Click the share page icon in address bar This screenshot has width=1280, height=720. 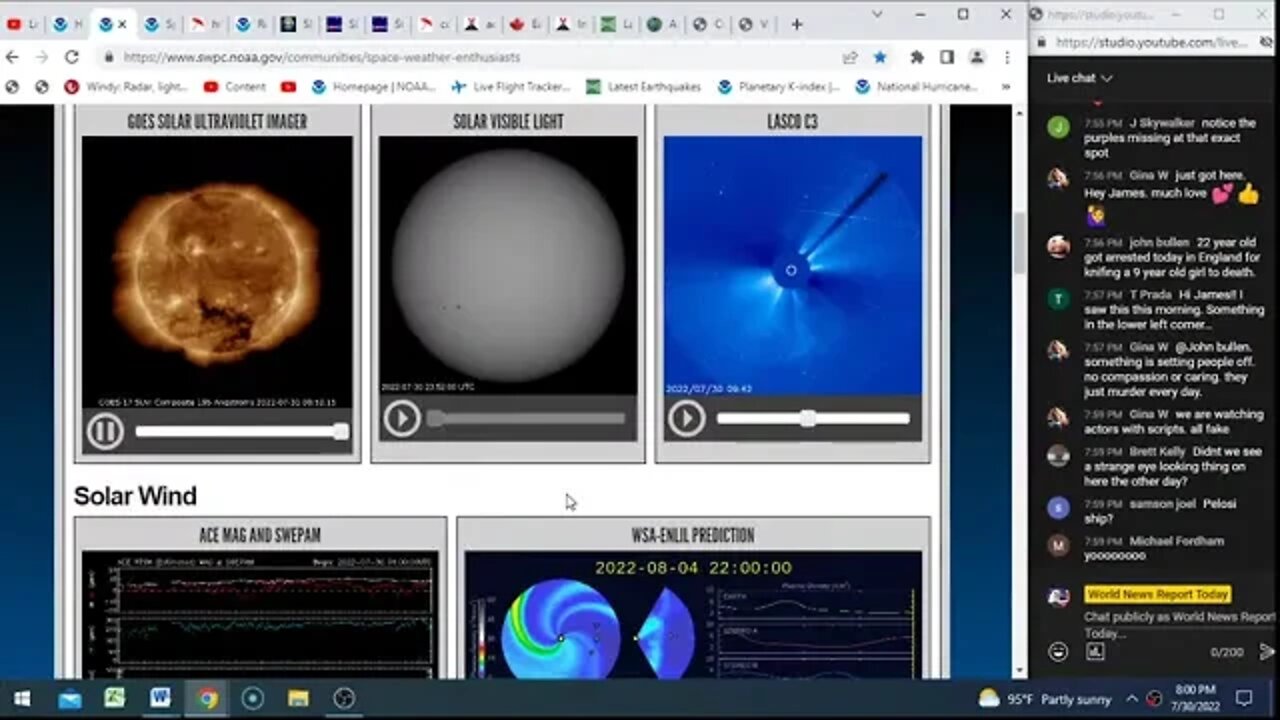click(850, 57)
